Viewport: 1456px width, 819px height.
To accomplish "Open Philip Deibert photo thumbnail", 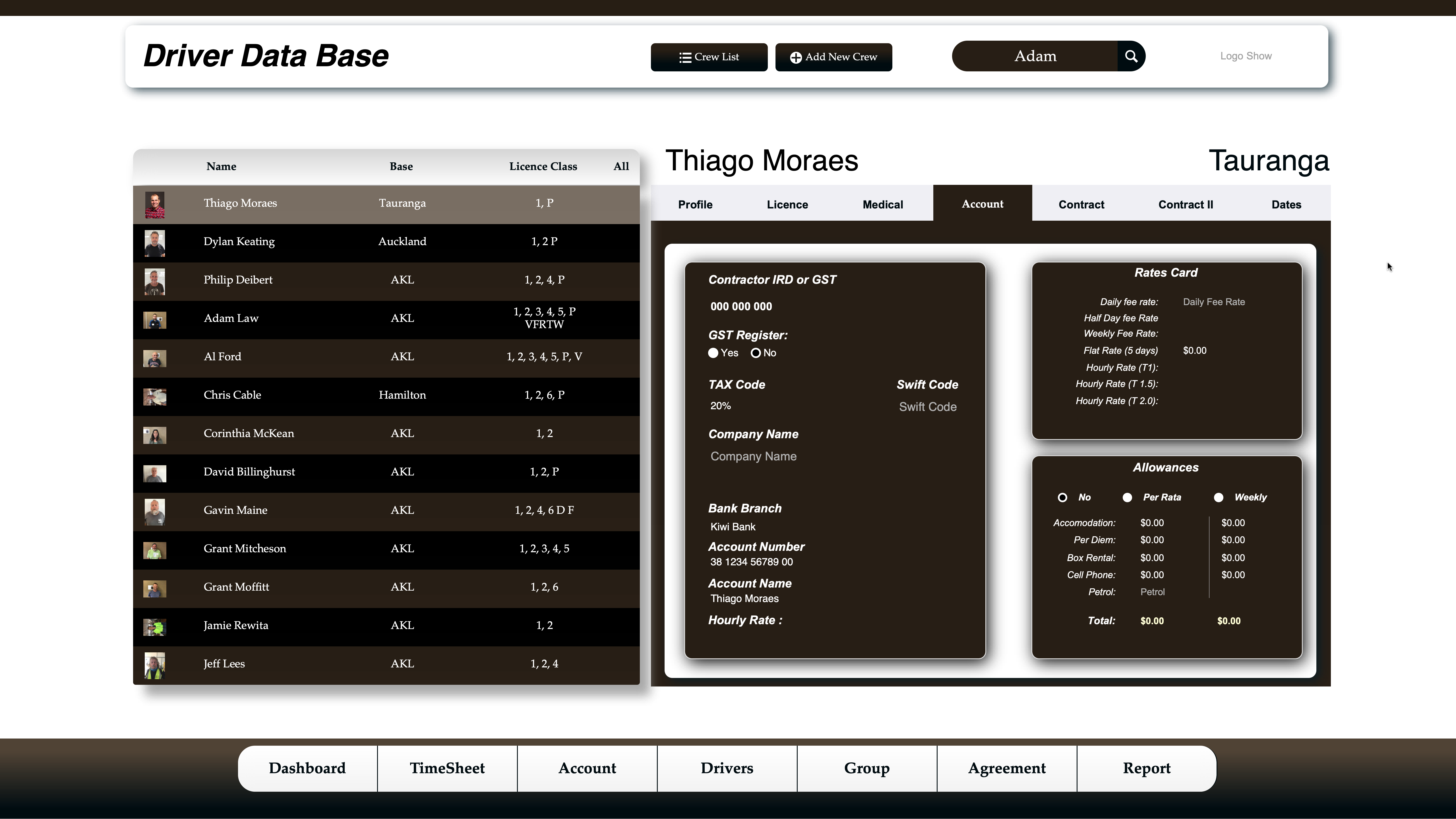I will pos(154,282).
